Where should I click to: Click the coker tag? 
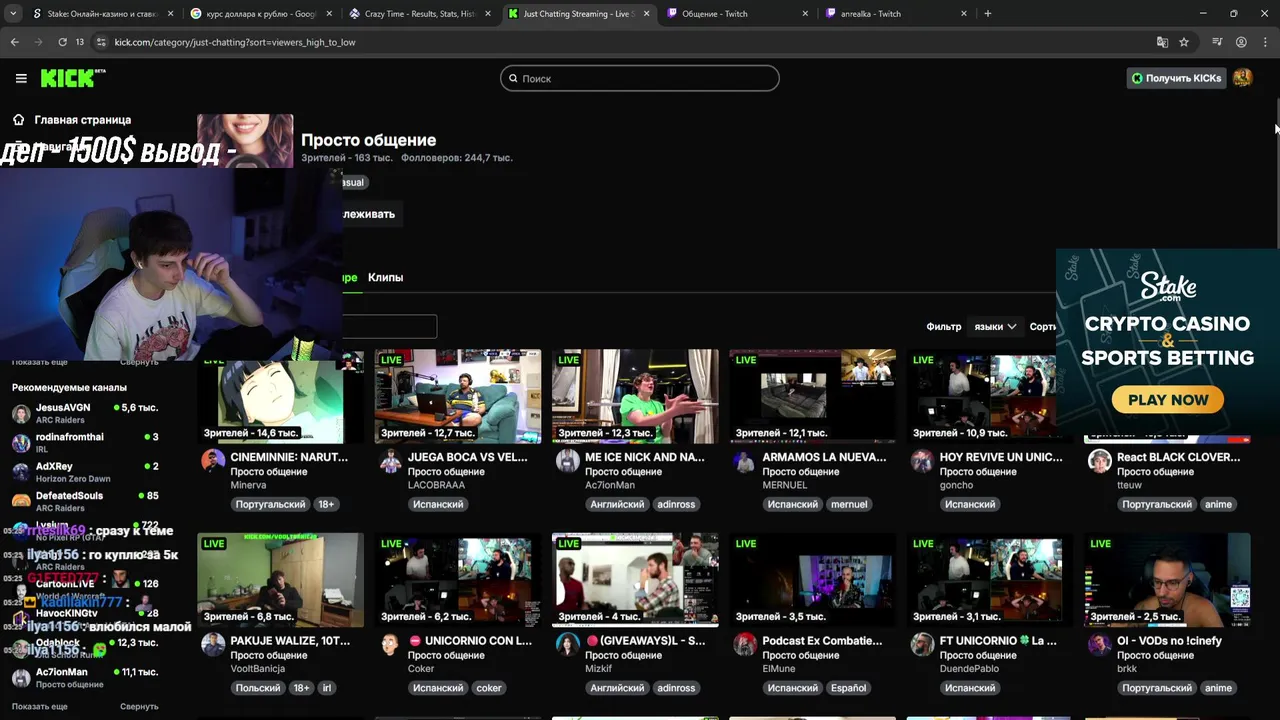(x=489, y=688)
